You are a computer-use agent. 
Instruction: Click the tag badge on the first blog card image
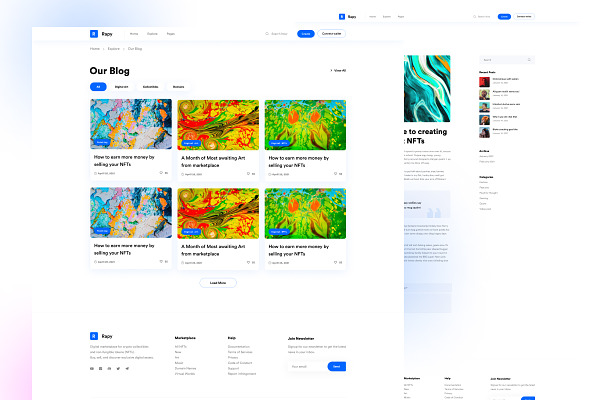tap(102, 142)
